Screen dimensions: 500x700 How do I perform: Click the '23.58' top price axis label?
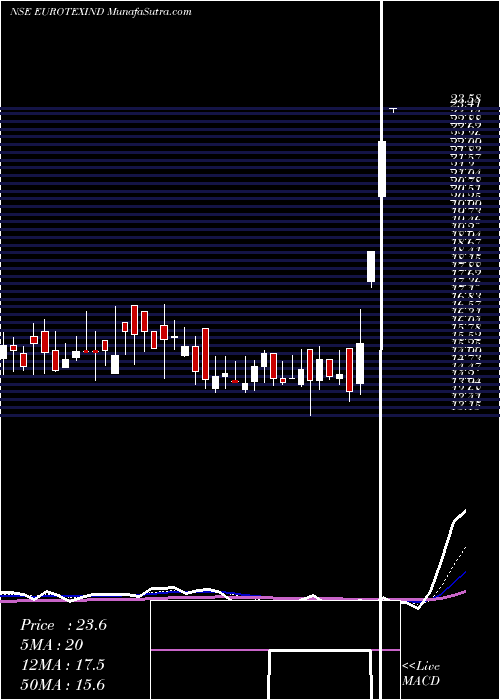[x=465, y=99]
